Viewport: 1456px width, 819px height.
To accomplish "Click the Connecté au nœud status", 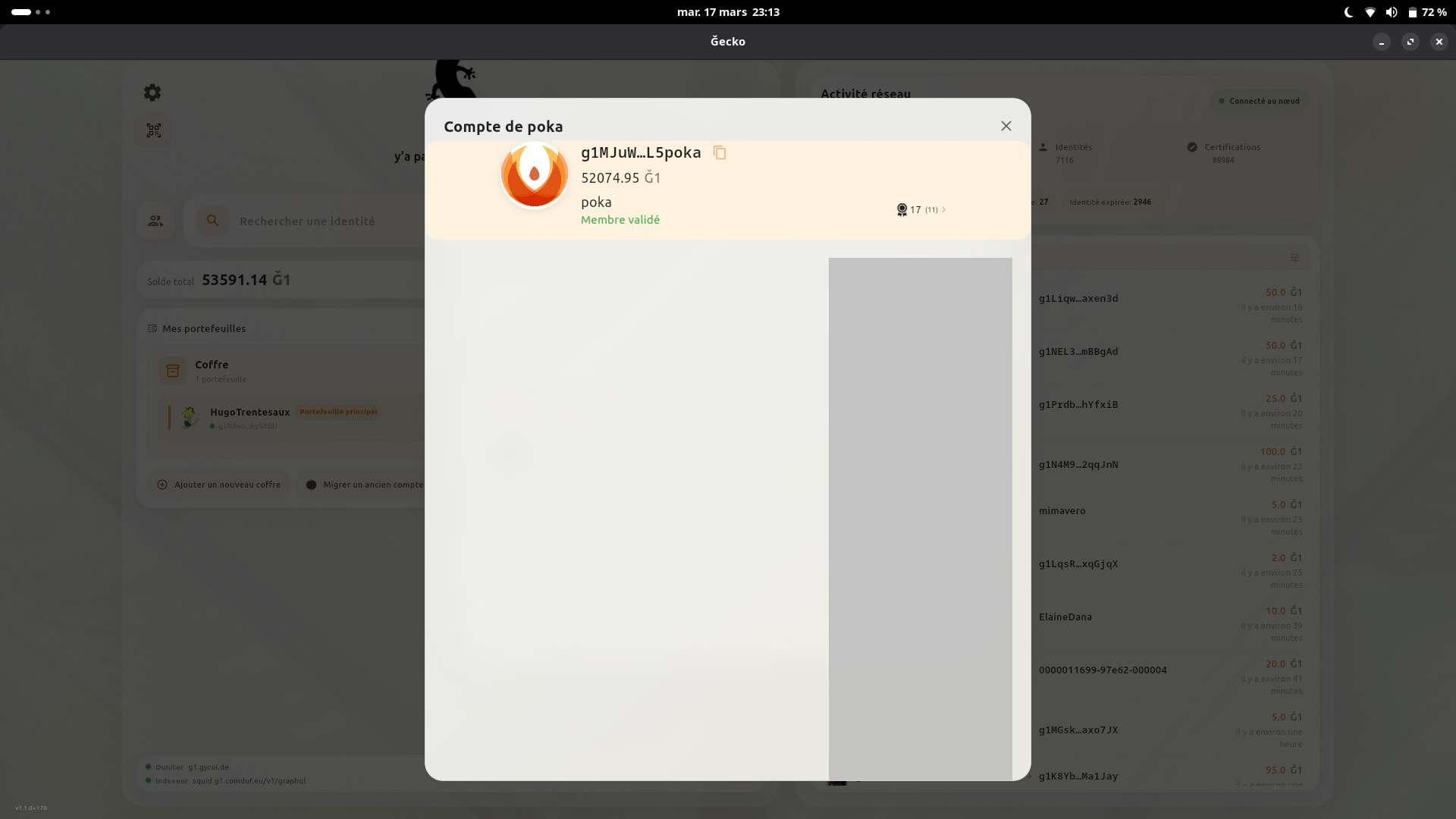I will pyautogui.click(x=1259, y=101).
